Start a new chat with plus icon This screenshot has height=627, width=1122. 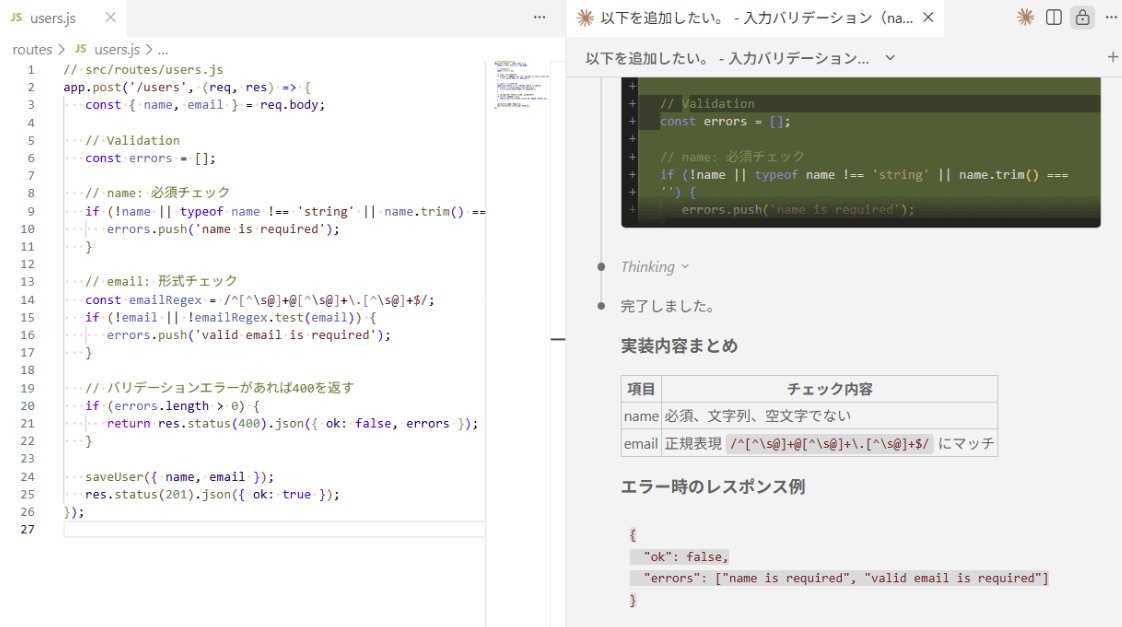[x=1112, y=57]
